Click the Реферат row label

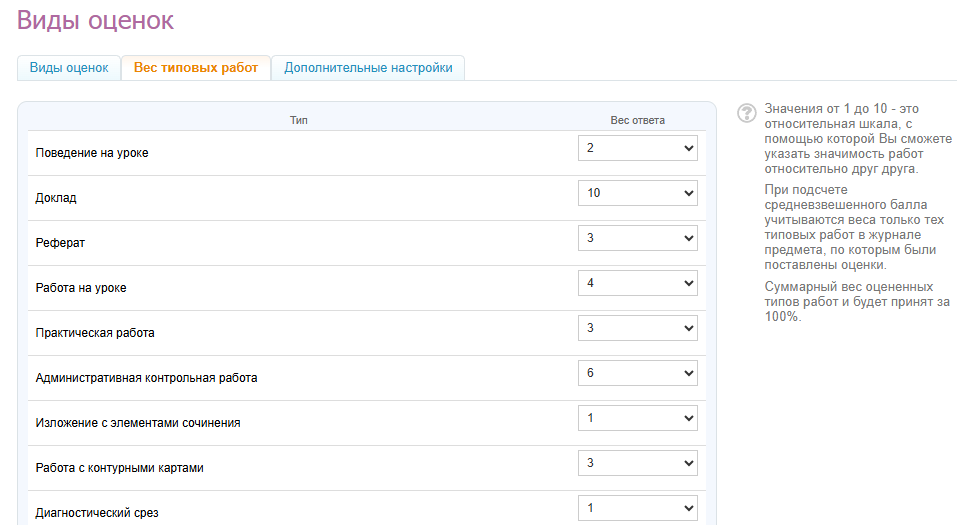(60, 243)
